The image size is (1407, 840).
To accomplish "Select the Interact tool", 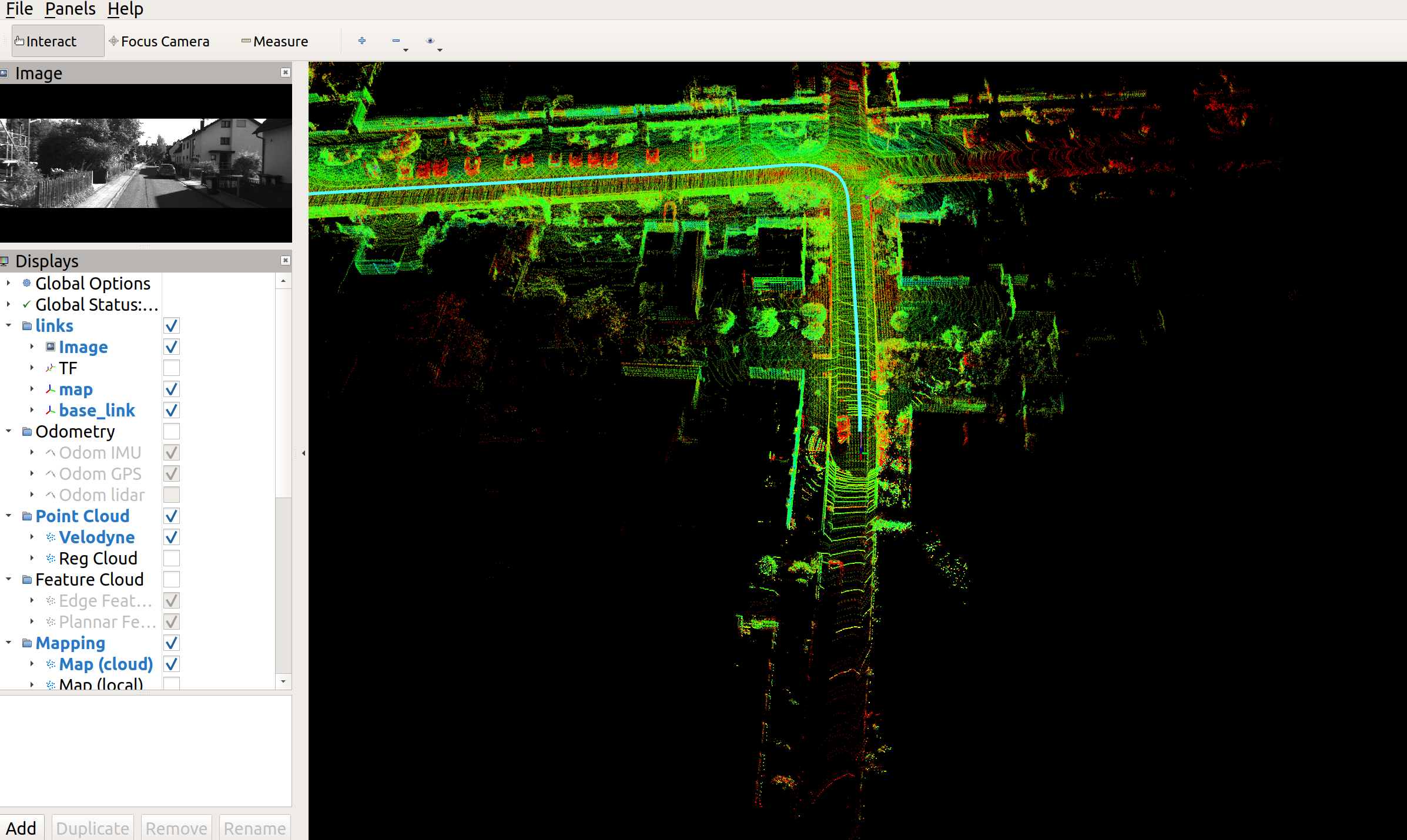I will click(58, 41).
